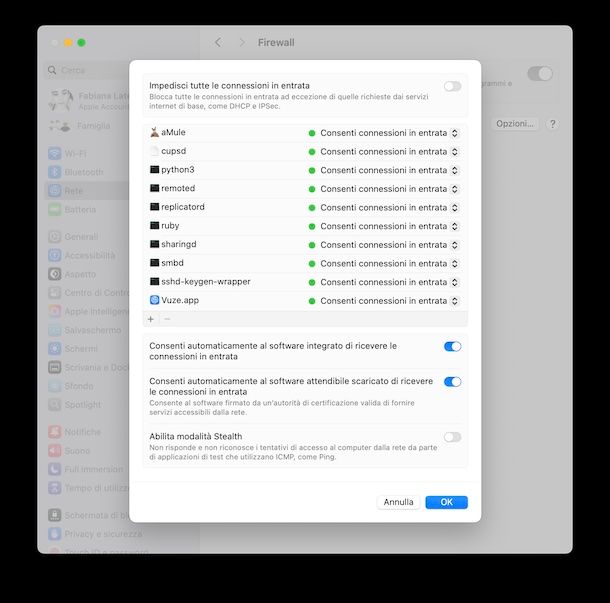Remove application with the minus button

167,319
